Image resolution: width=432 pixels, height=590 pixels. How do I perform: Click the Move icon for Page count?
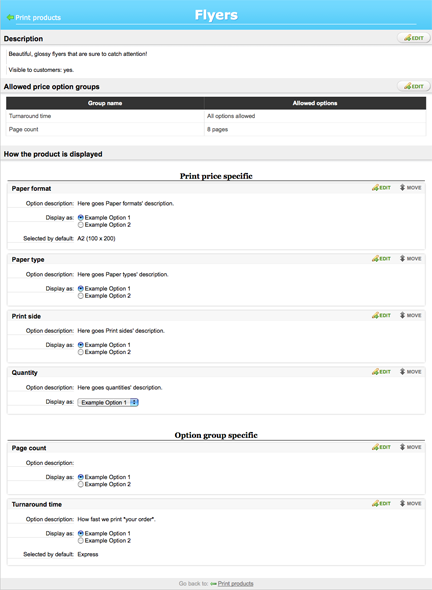point(411,447)
